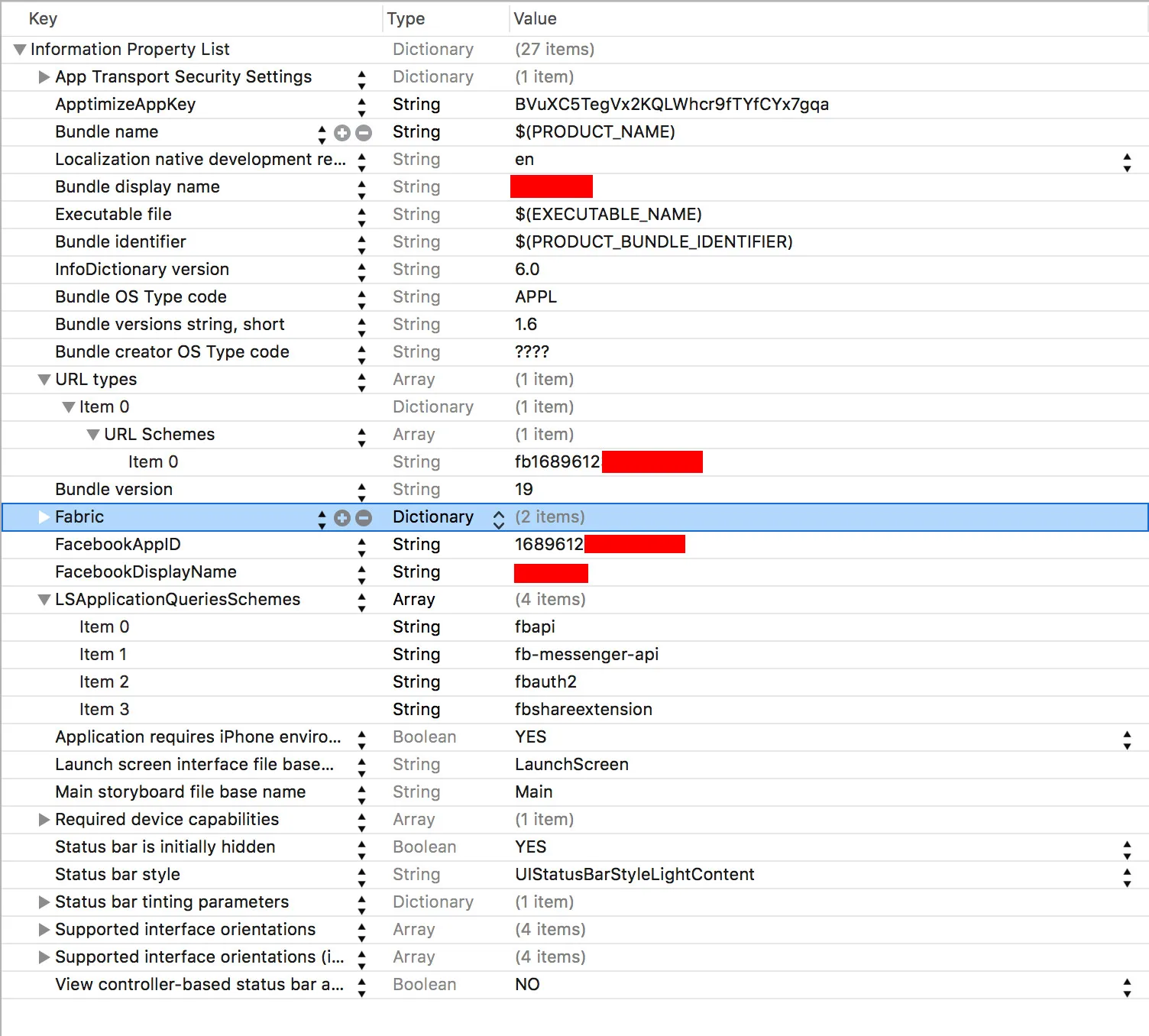
Task: Click key stepper on Bundle creator OS Type code
Action: (361, 355)
